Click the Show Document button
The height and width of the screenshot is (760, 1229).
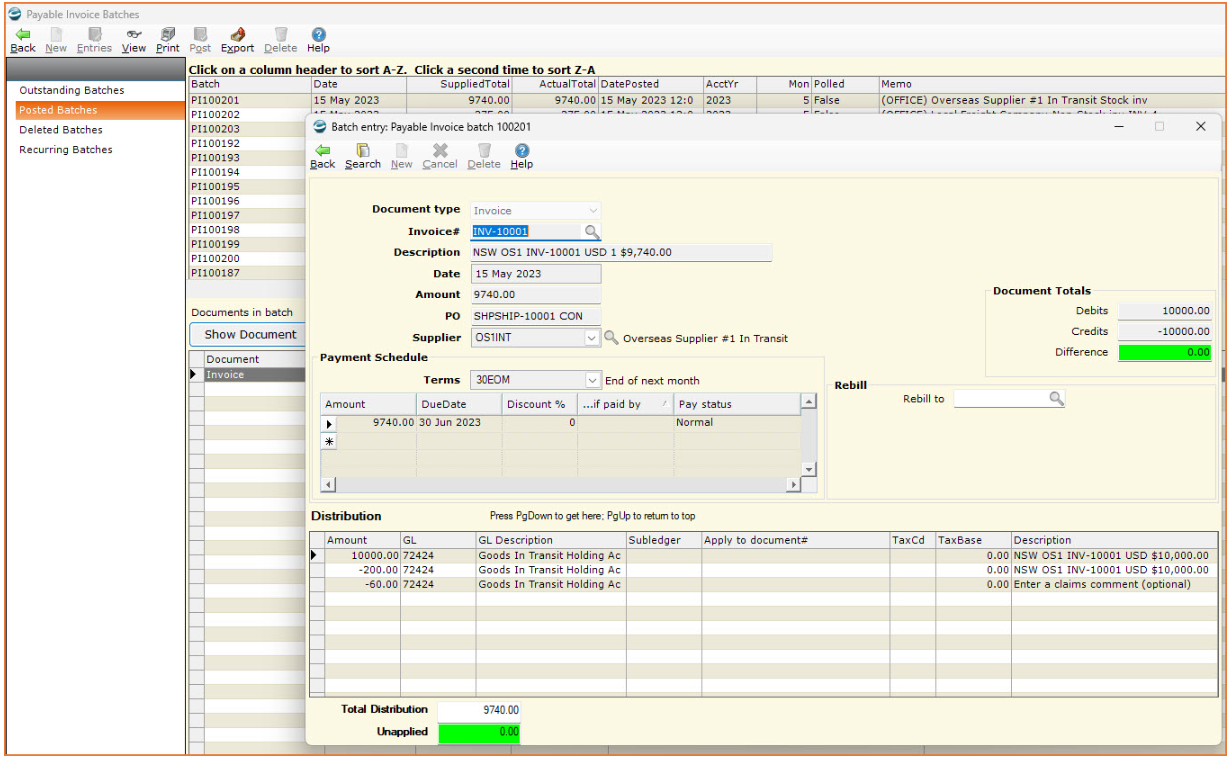[250, 335]
